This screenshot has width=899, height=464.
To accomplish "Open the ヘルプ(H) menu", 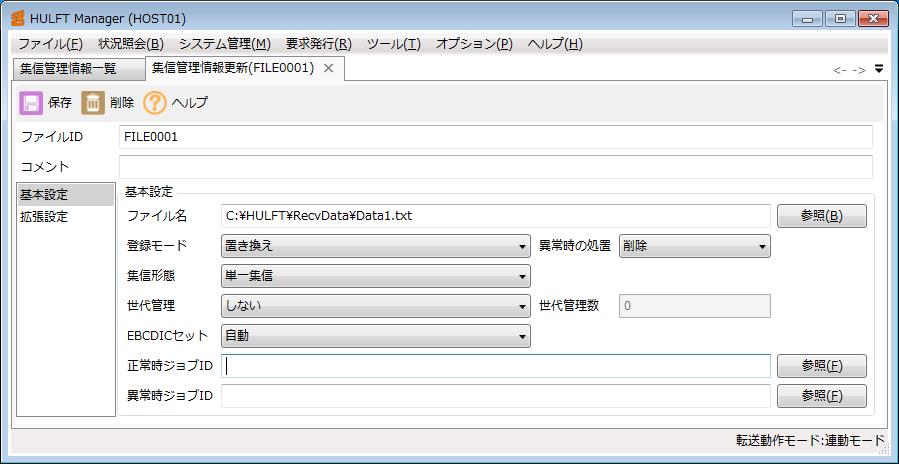I will [x=555, y=44].
